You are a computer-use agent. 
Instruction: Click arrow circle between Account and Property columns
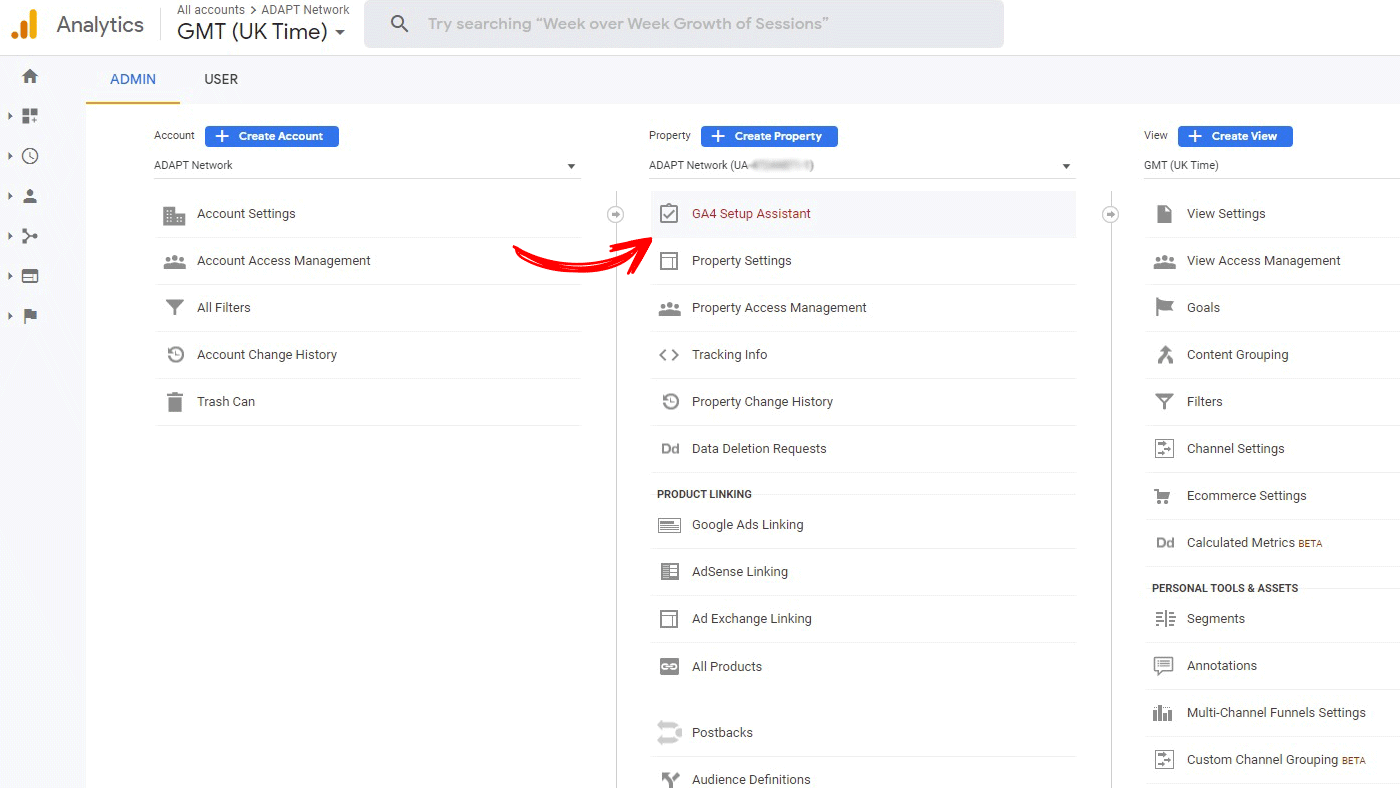(616, 214)
